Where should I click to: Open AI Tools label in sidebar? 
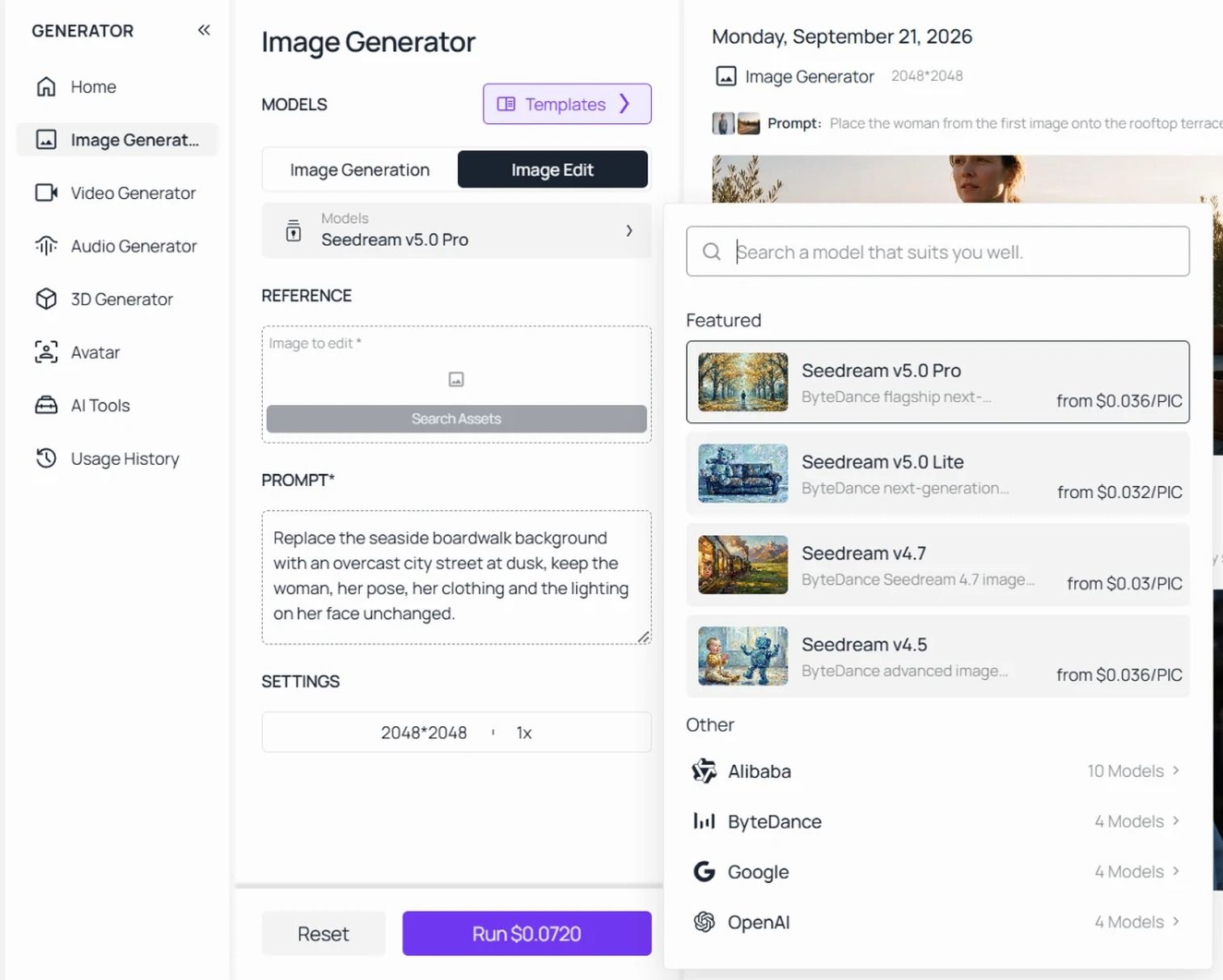(x=100, y=405)
